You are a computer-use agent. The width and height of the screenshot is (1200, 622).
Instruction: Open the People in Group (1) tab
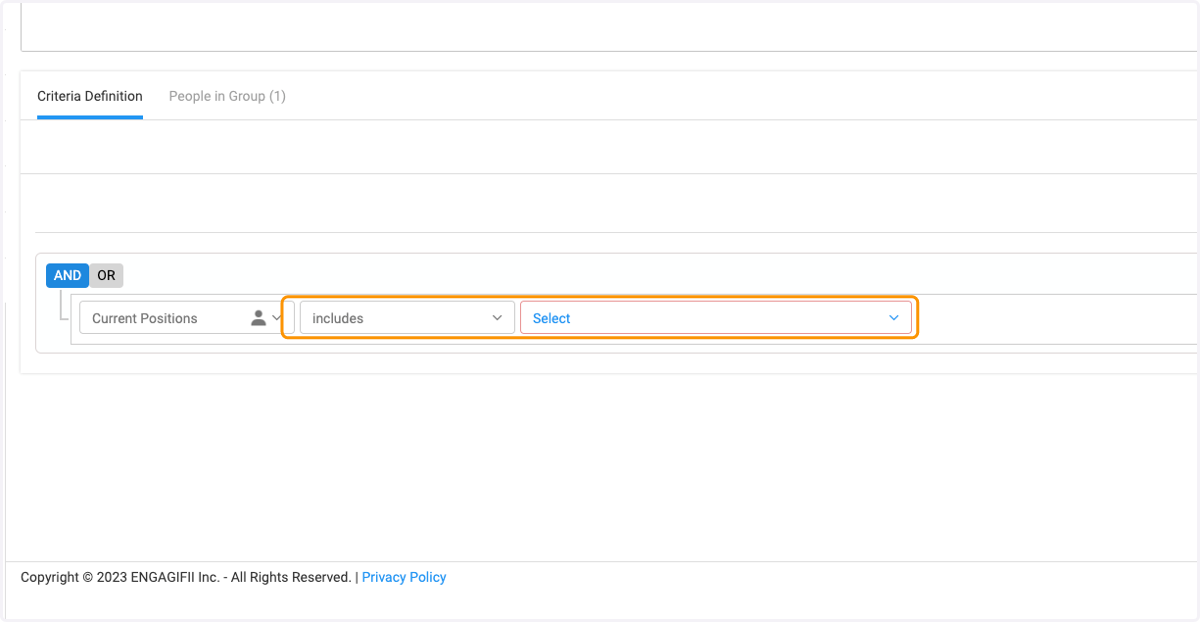(x=227, y=96)
